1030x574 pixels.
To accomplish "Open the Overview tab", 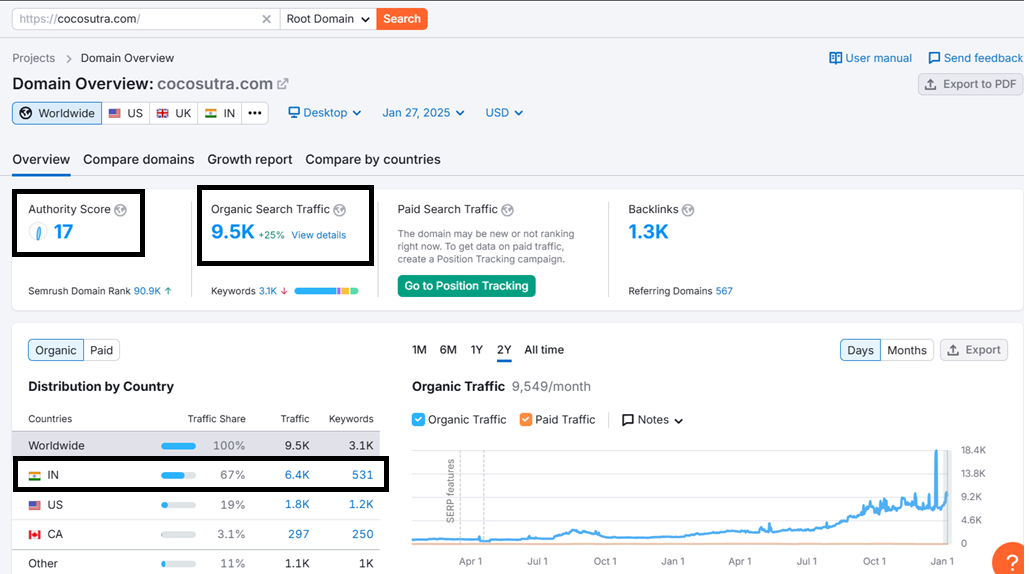I will point(41,160).
